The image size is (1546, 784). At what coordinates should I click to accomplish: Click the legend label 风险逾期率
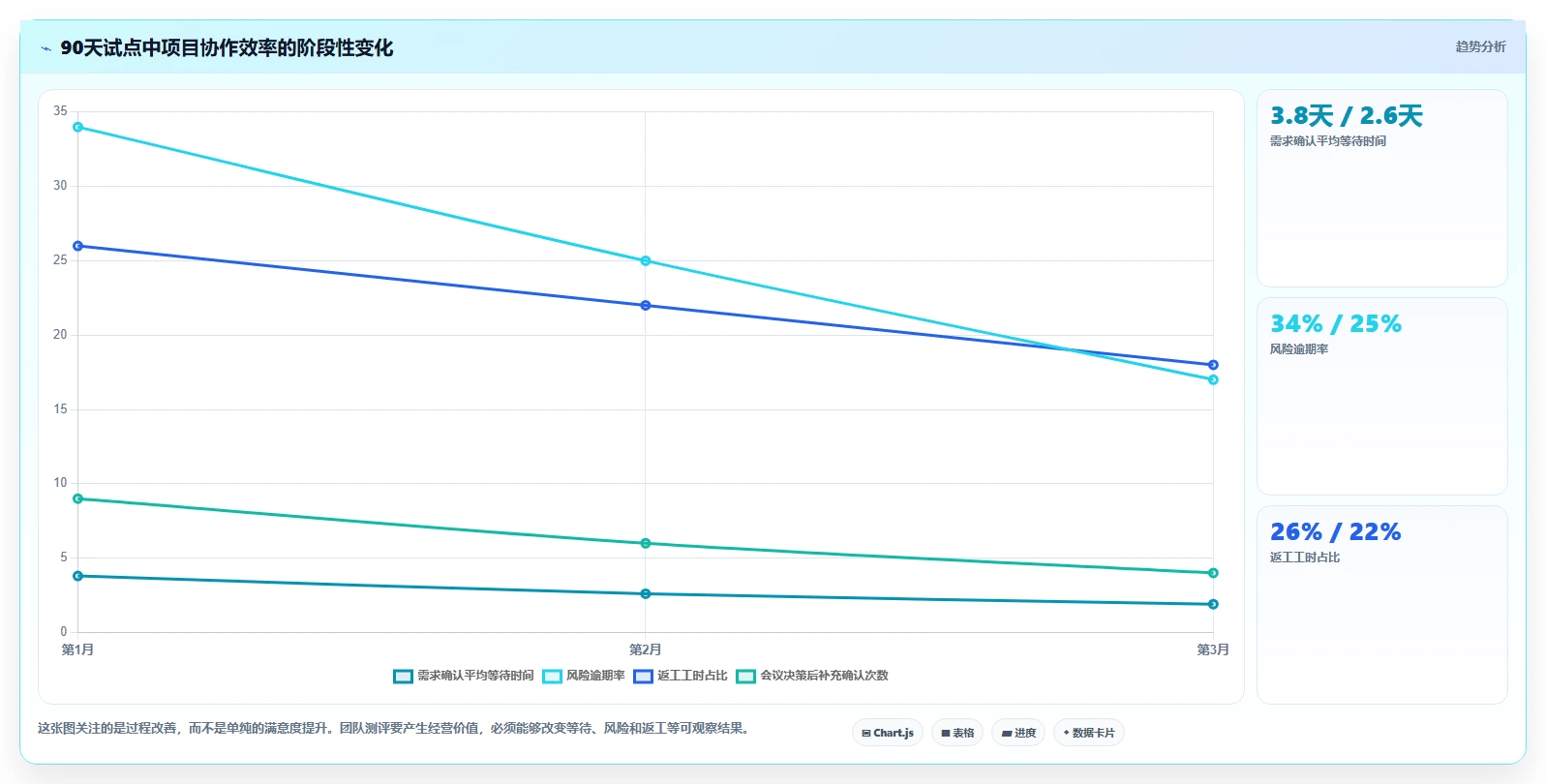(x=595, y=676)
